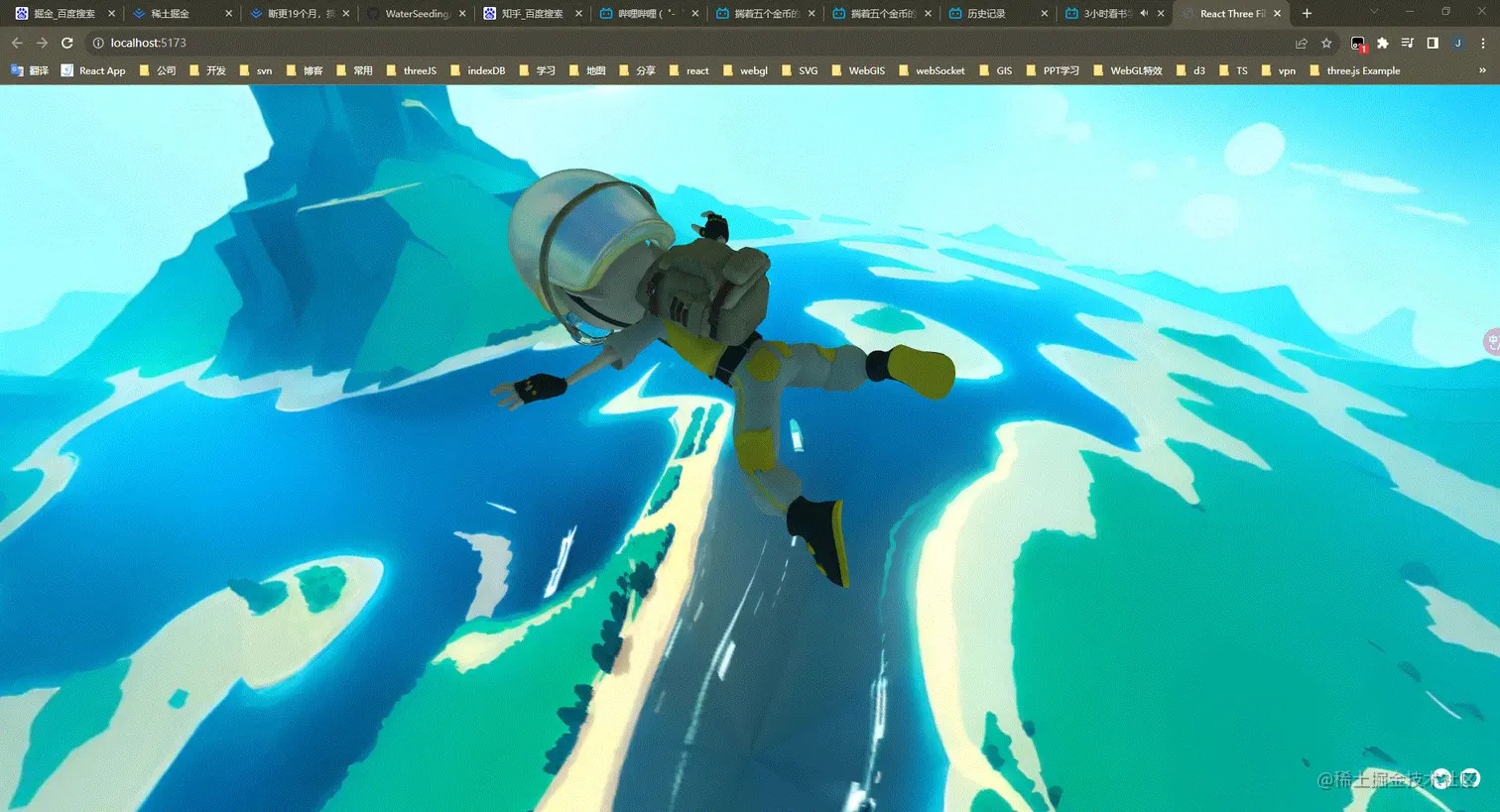Switch to the 掘金_百度搜索 tab

coord(64,14)
